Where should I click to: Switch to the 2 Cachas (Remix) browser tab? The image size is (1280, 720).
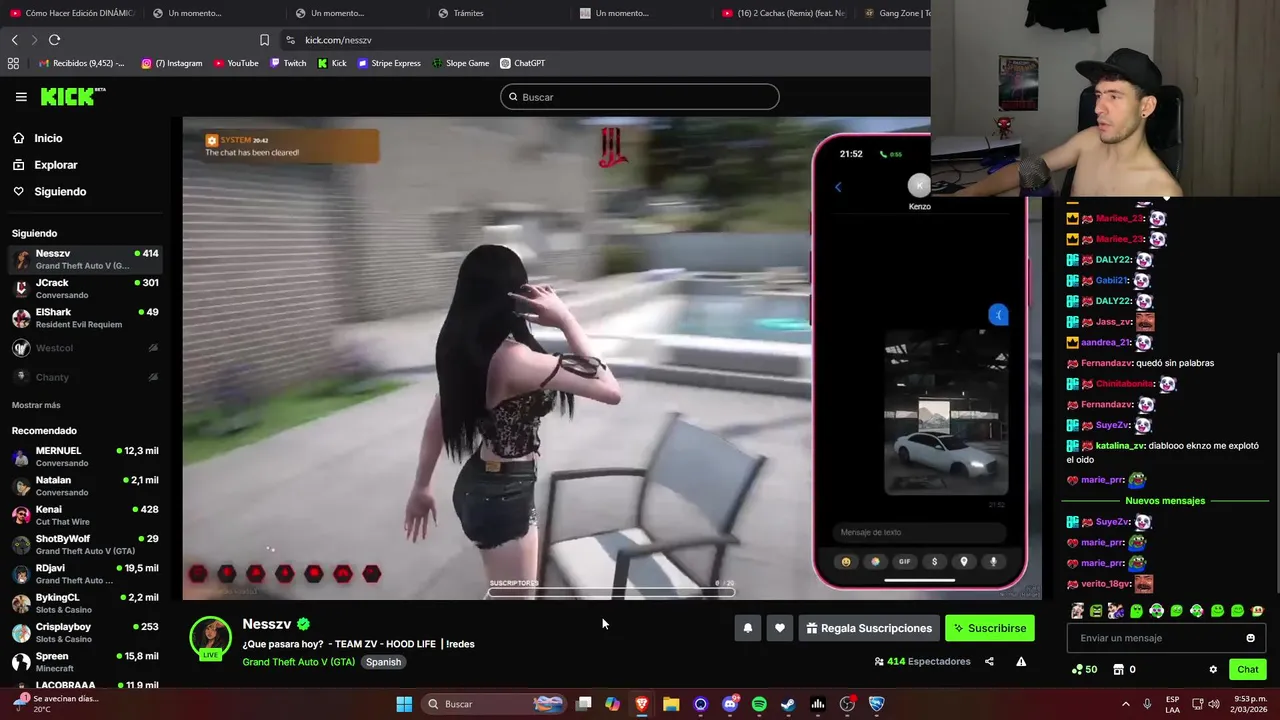pos(785,13)
